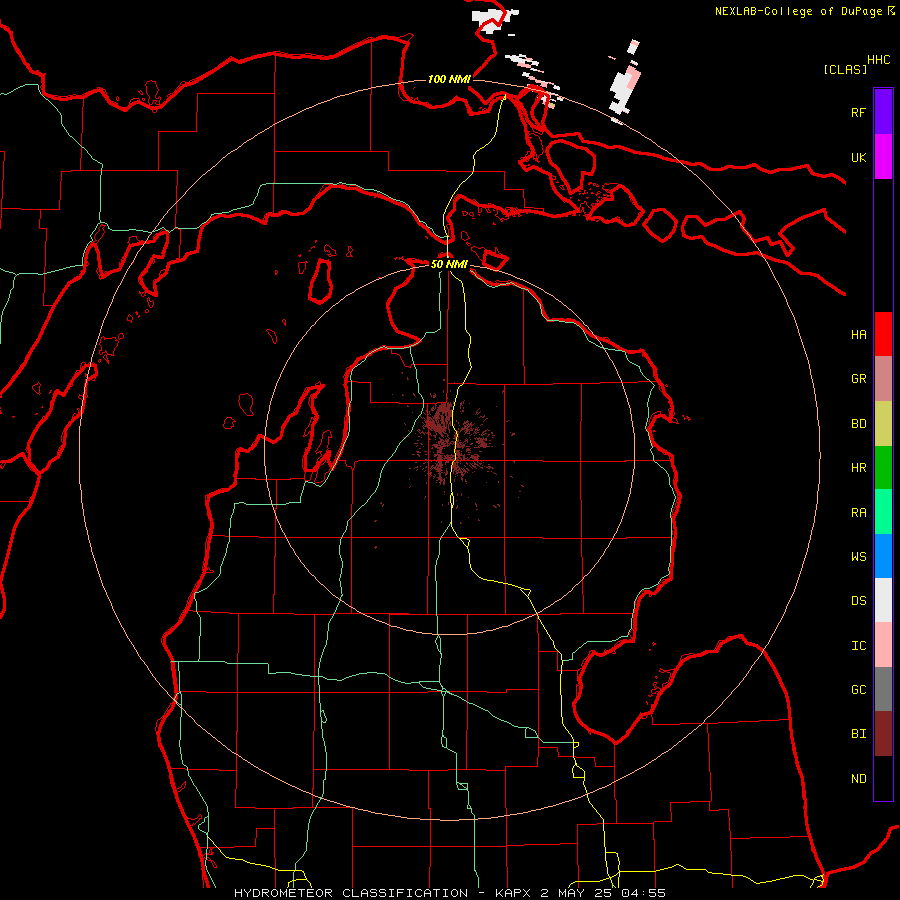Viewport: 900px width, 900px height.
Task: Select the GR legend color block
Action: pos(883,379)
